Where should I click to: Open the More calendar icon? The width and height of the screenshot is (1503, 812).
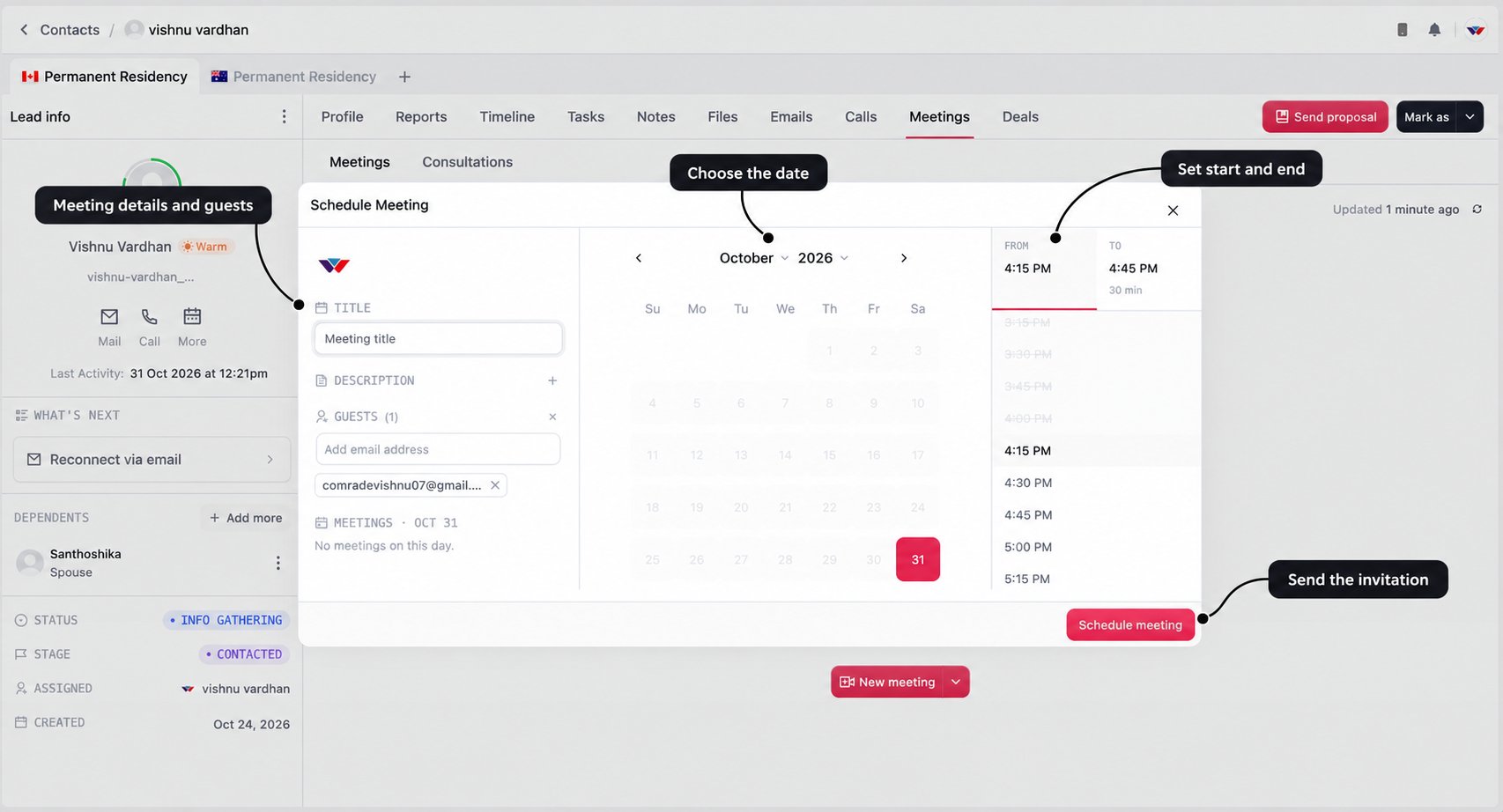tap(192, 327)
